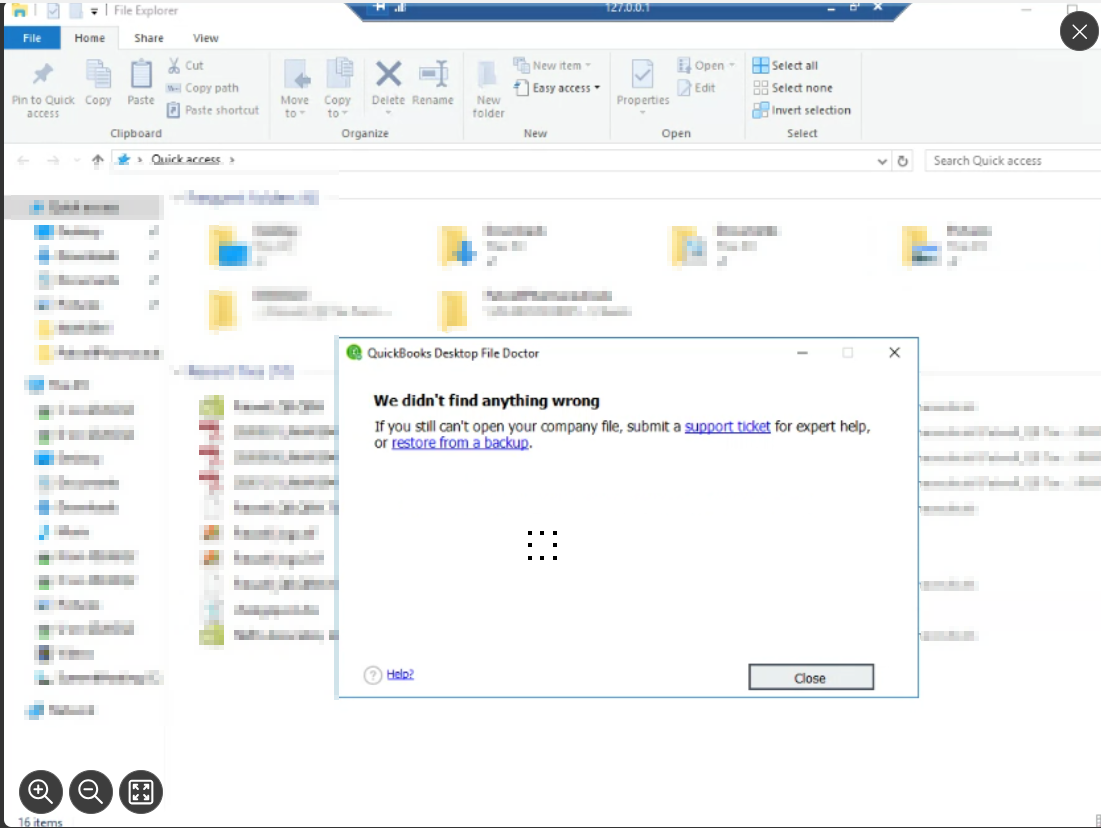Switch to the View ribbon tab
Image resolution: width=1101 pixels, height=828 pixels.
pyautogui.click(x=206, y=38)
